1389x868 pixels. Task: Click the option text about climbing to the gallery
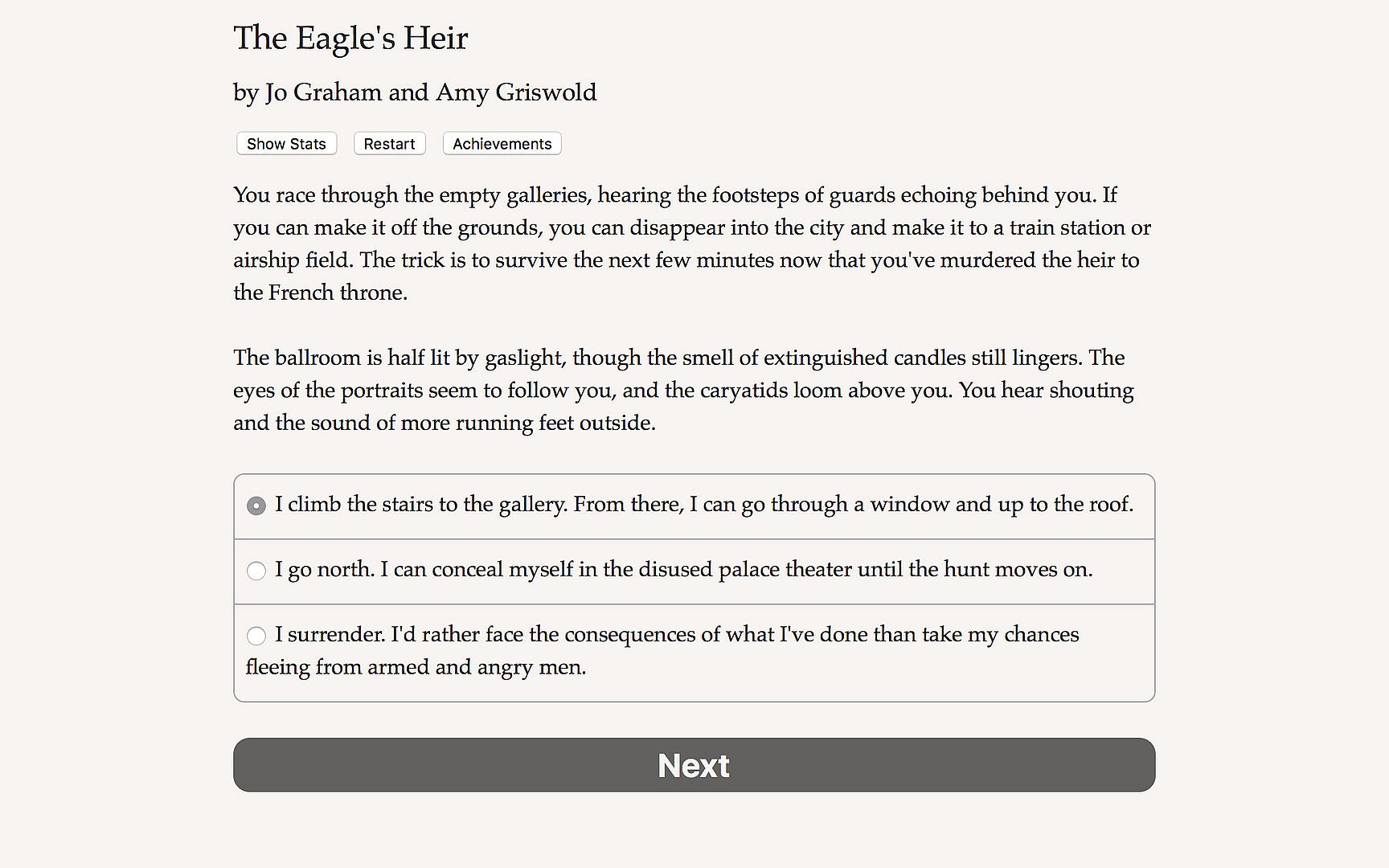(x=703, y=505)
